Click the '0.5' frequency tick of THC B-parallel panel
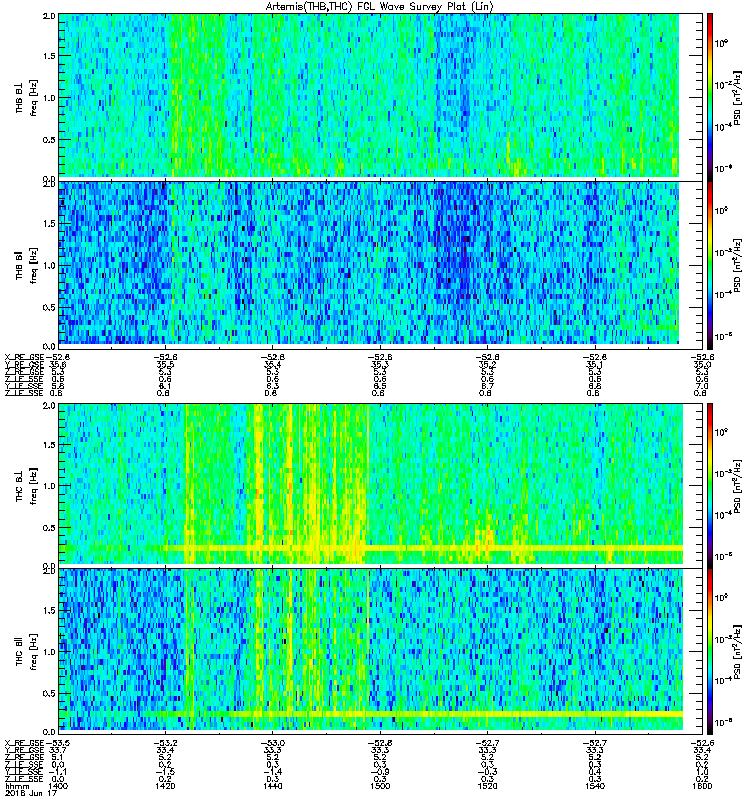 pos(49,693)
